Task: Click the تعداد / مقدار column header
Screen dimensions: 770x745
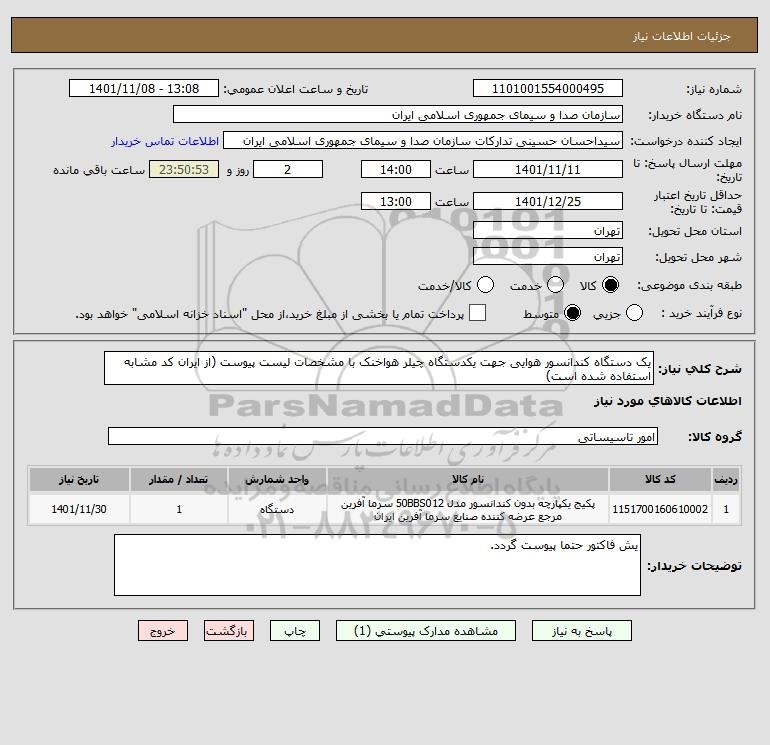Action: [179, 479]
